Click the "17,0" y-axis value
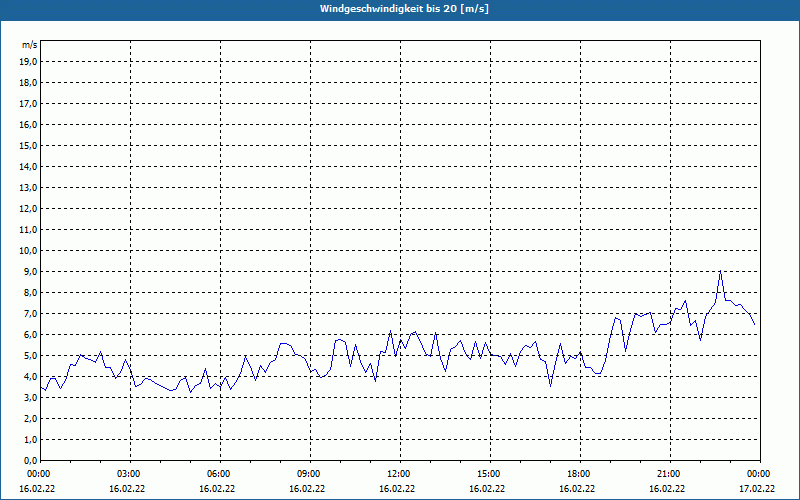The height and width of the screenshot is (500, 800). [x=29, y=104]
